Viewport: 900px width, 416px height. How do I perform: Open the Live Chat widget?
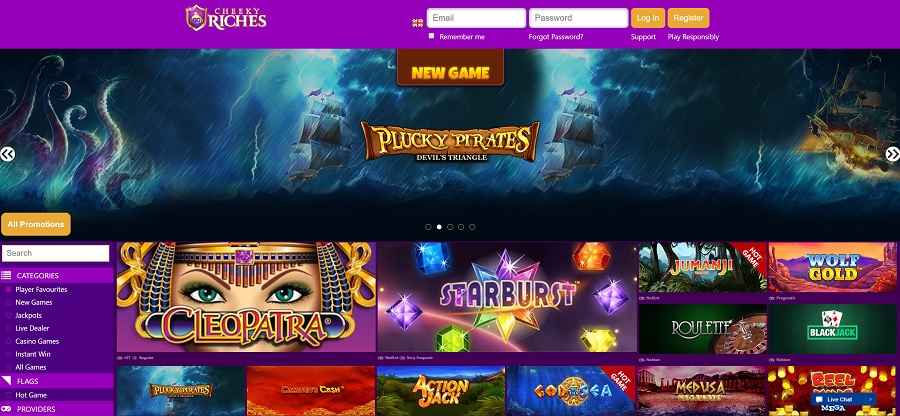pyautogui.click(x=843, y=399)
